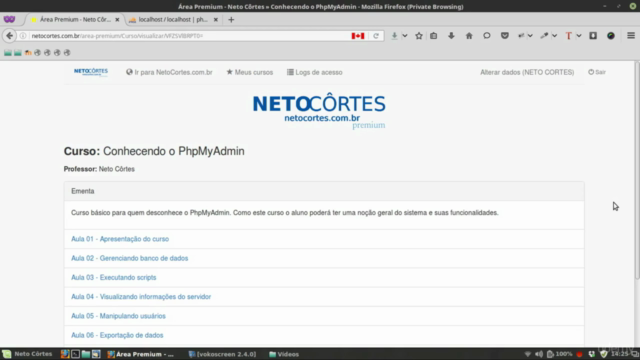Open the eyedropper icon's dropdown arrow
640x360 pixels.
(554, 36)
